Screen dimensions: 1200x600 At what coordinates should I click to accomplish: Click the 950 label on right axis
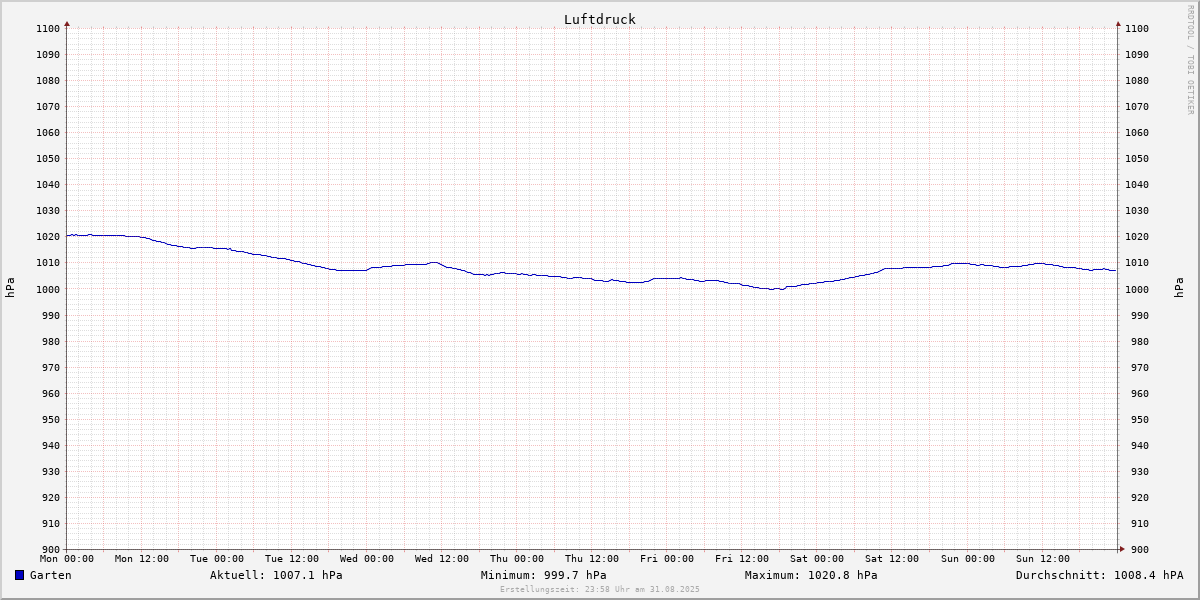click(x=1135, y=419)
